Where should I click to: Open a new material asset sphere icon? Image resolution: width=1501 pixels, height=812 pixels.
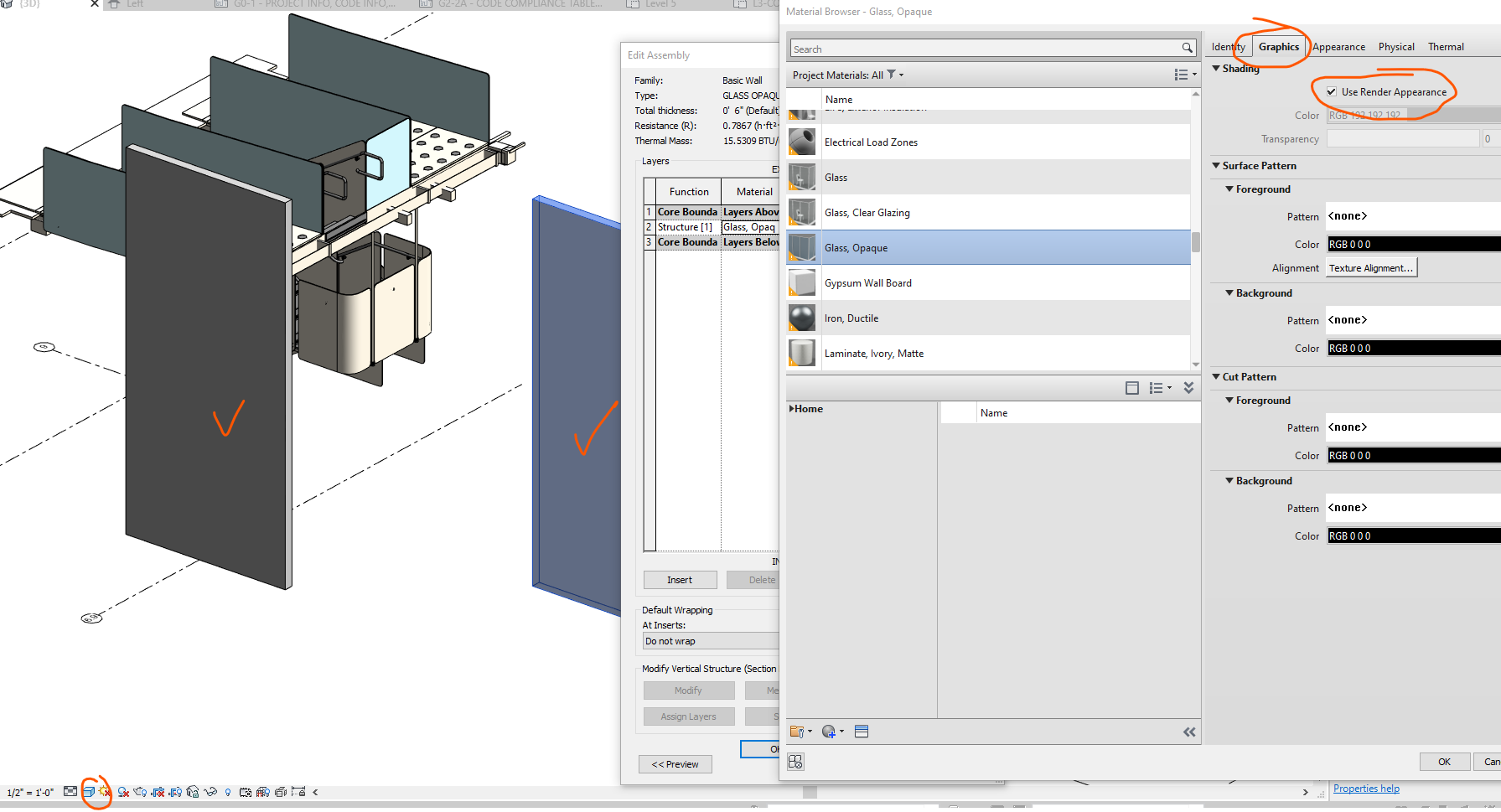pyautogui.click(x=830, y=732)
